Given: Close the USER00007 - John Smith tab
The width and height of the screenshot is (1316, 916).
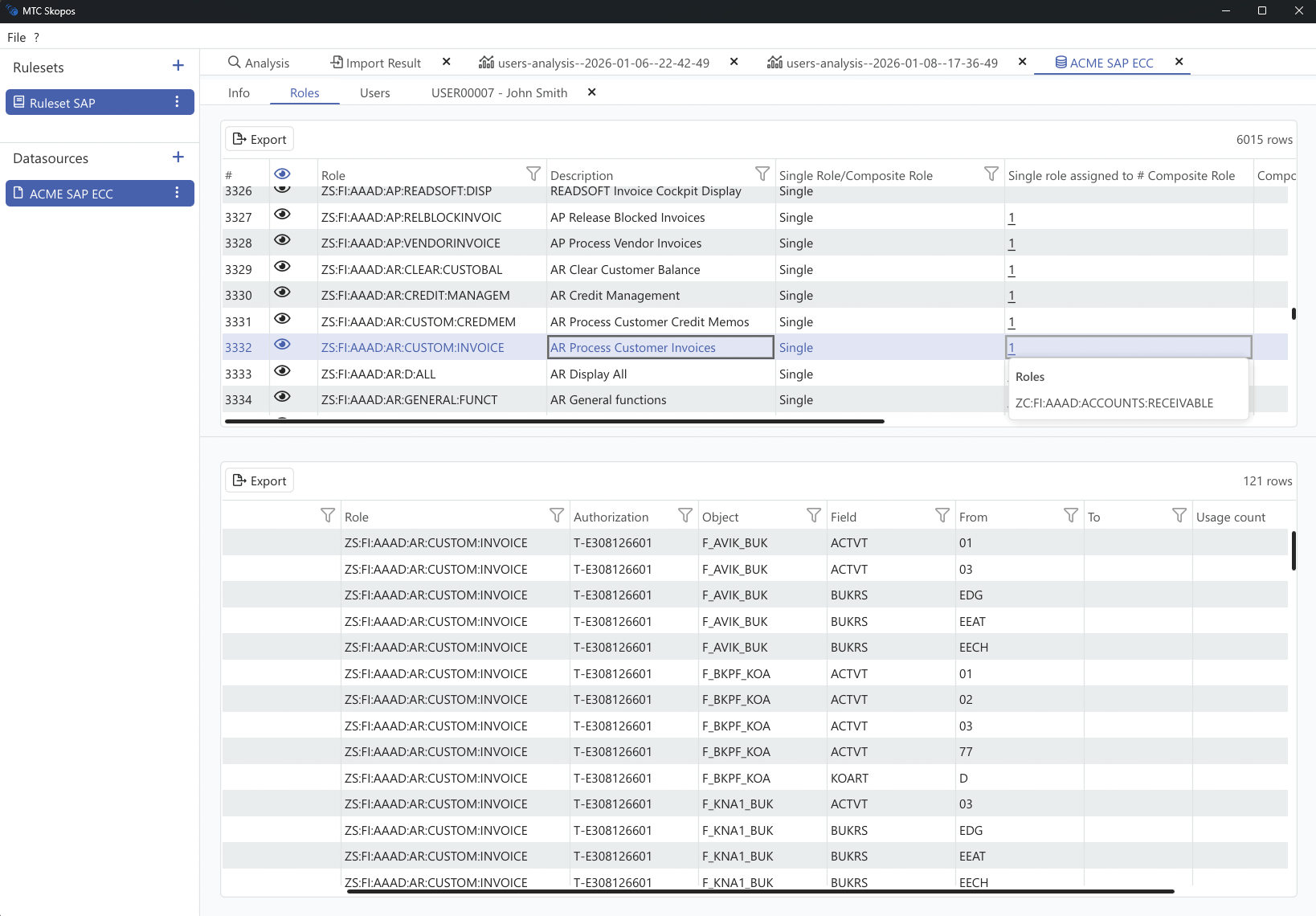Looking at the screenshot, I should click(x=591, y=92).
